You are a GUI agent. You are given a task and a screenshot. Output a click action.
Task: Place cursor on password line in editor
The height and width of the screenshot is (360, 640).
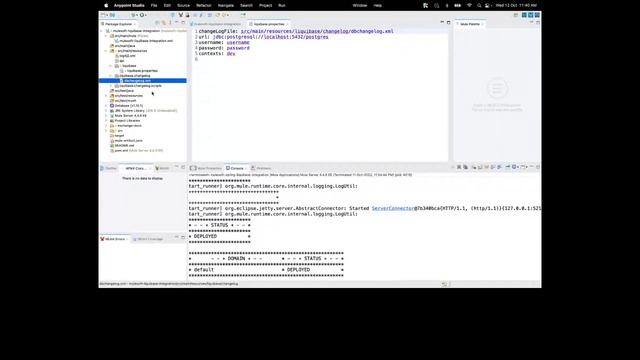coord(224,48)
